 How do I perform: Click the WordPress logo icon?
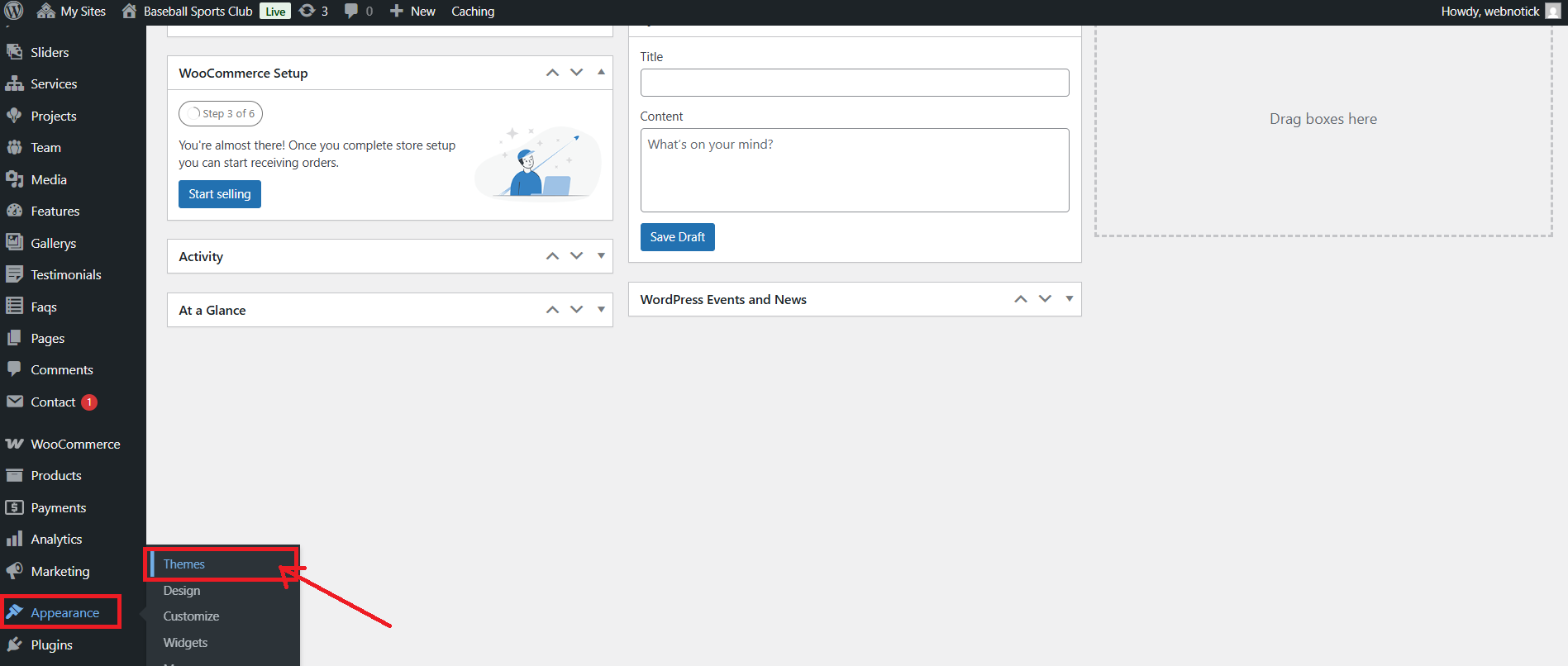tap(14, 11)
